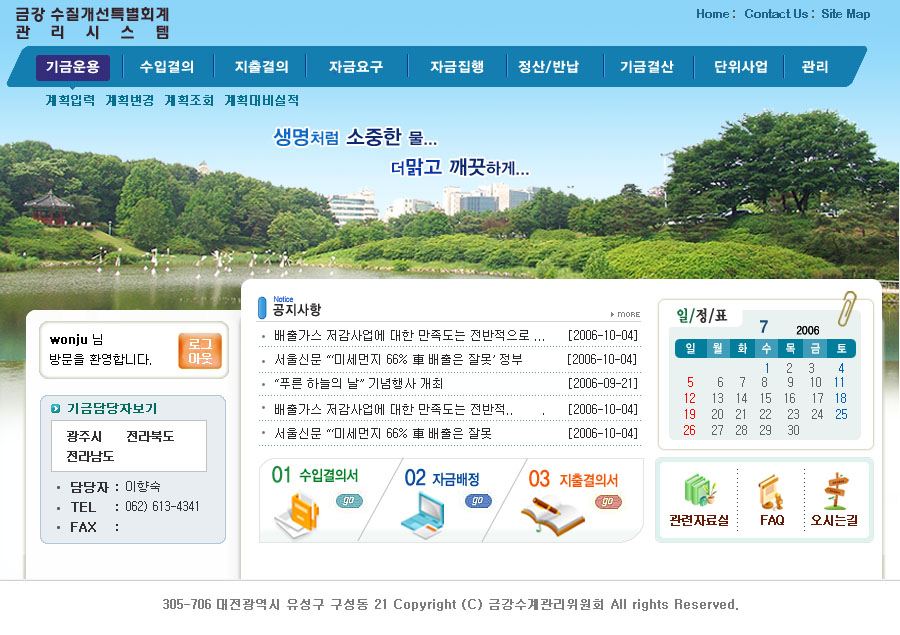Select 전라북도 in the 기금담당자 region box
Screen dimensions: 900x635
(150, 436)
